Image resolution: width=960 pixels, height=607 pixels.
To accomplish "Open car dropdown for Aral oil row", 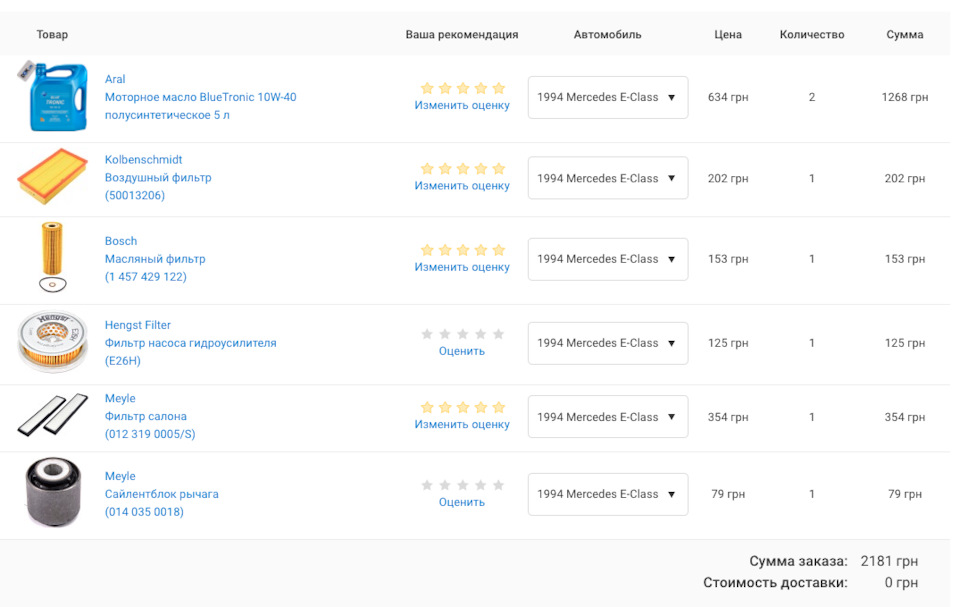I will tap(608, 97).
